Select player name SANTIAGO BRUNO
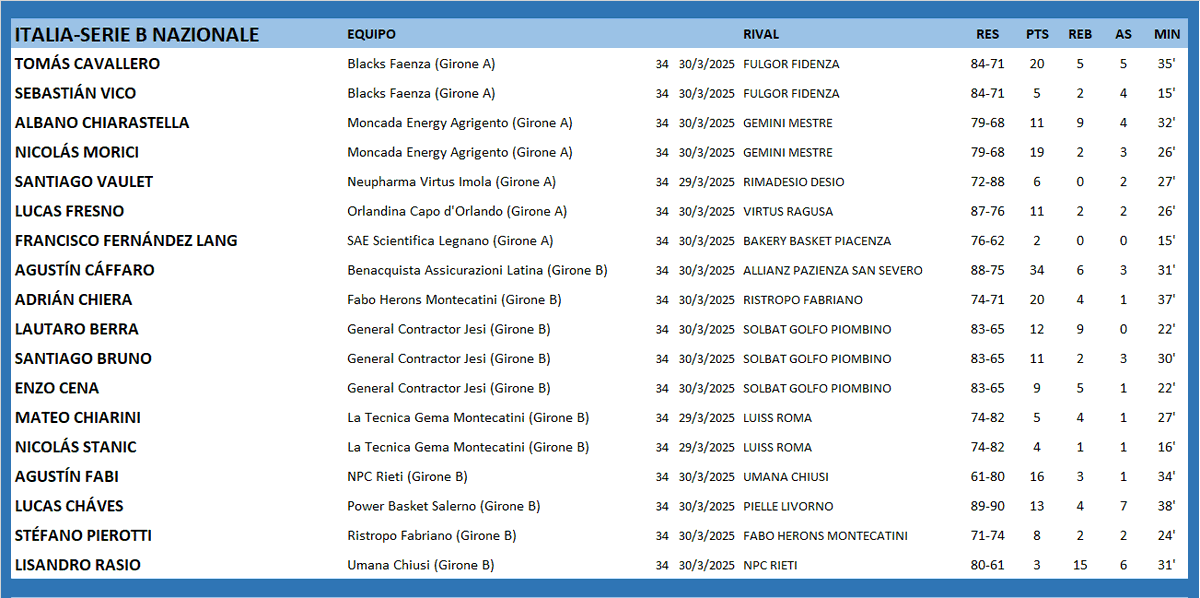 click(x=83, y=359)
